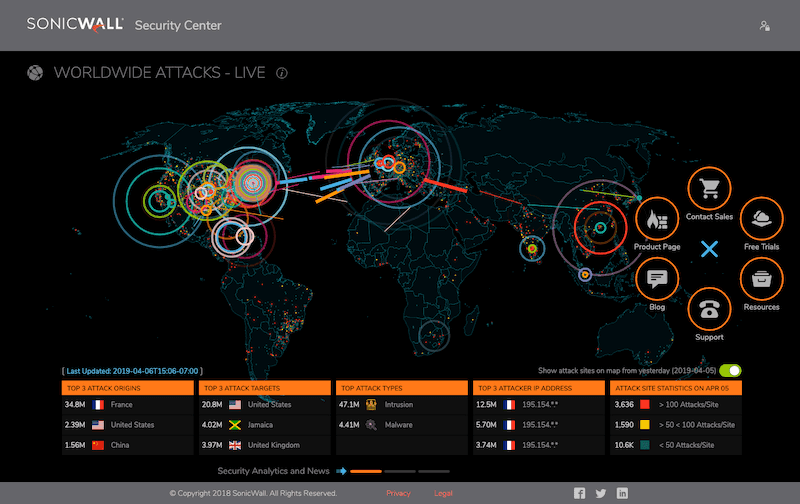Click the Resources archive box icon
This screenshot has width=800, height=504.
pos(761,279)
